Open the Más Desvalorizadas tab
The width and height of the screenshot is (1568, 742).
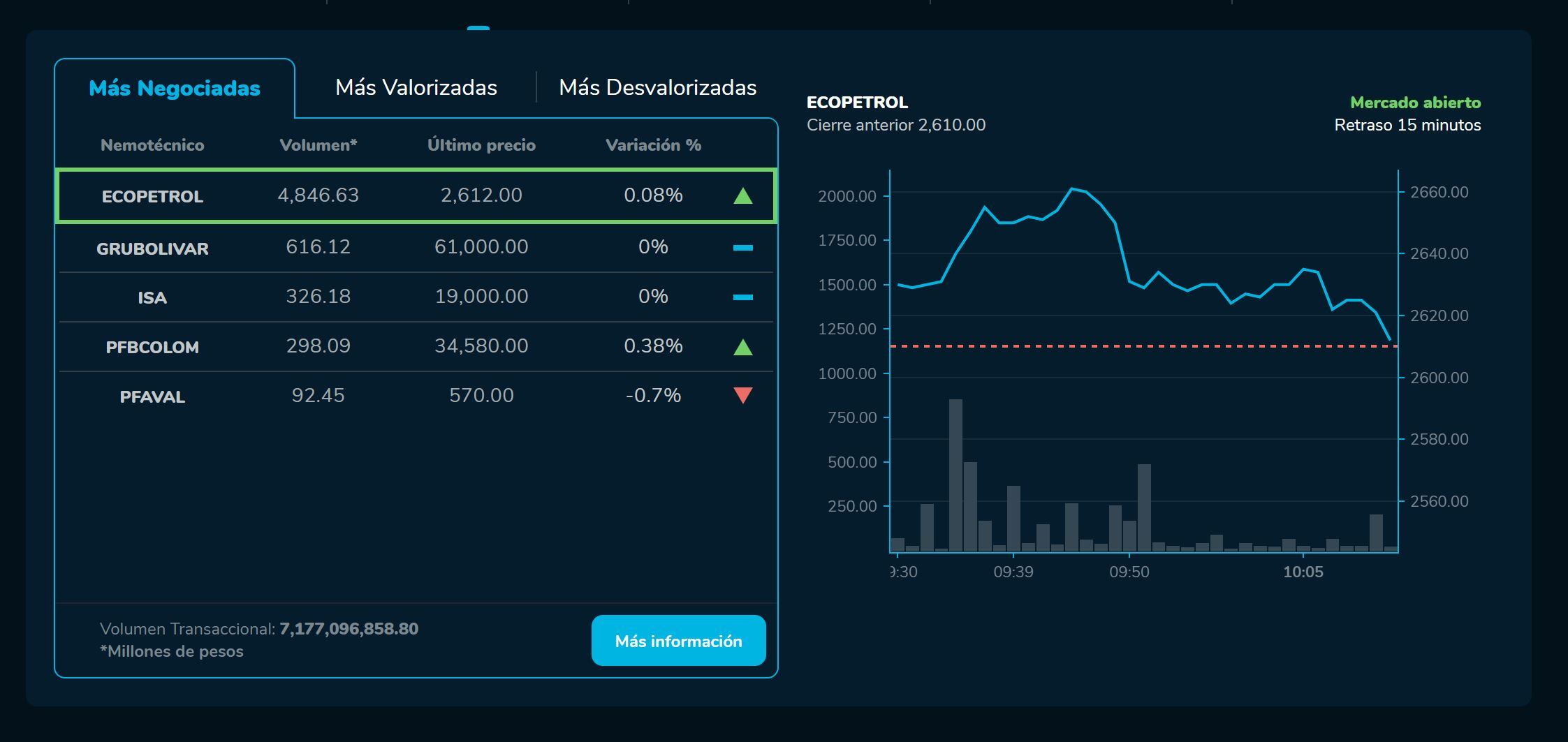(x=657, y=88)
